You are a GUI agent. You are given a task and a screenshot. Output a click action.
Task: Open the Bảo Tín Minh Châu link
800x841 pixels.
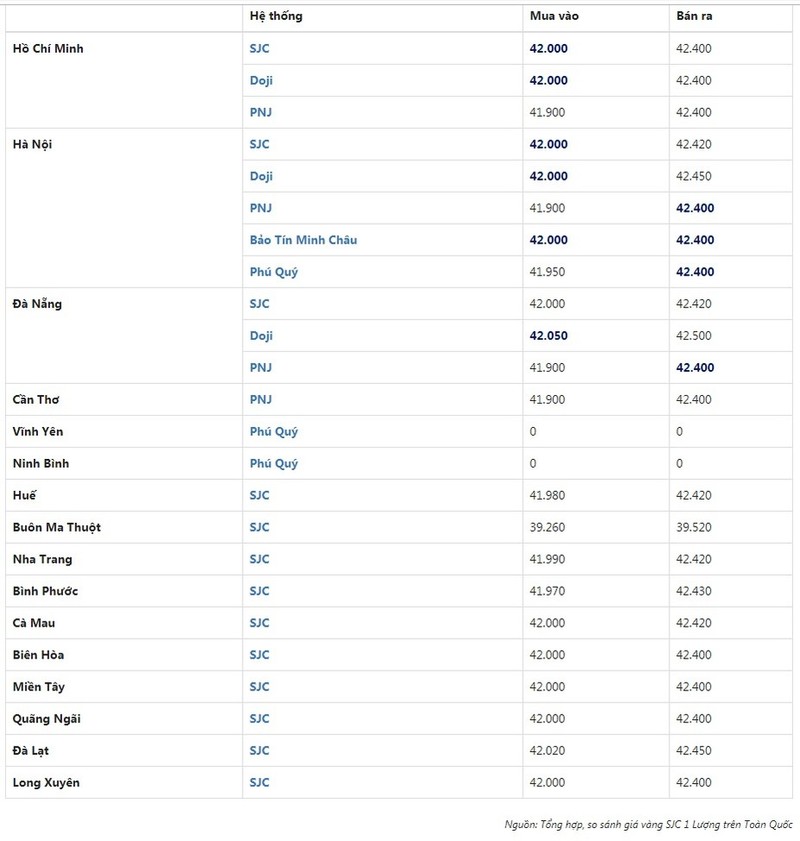point(303,240)
